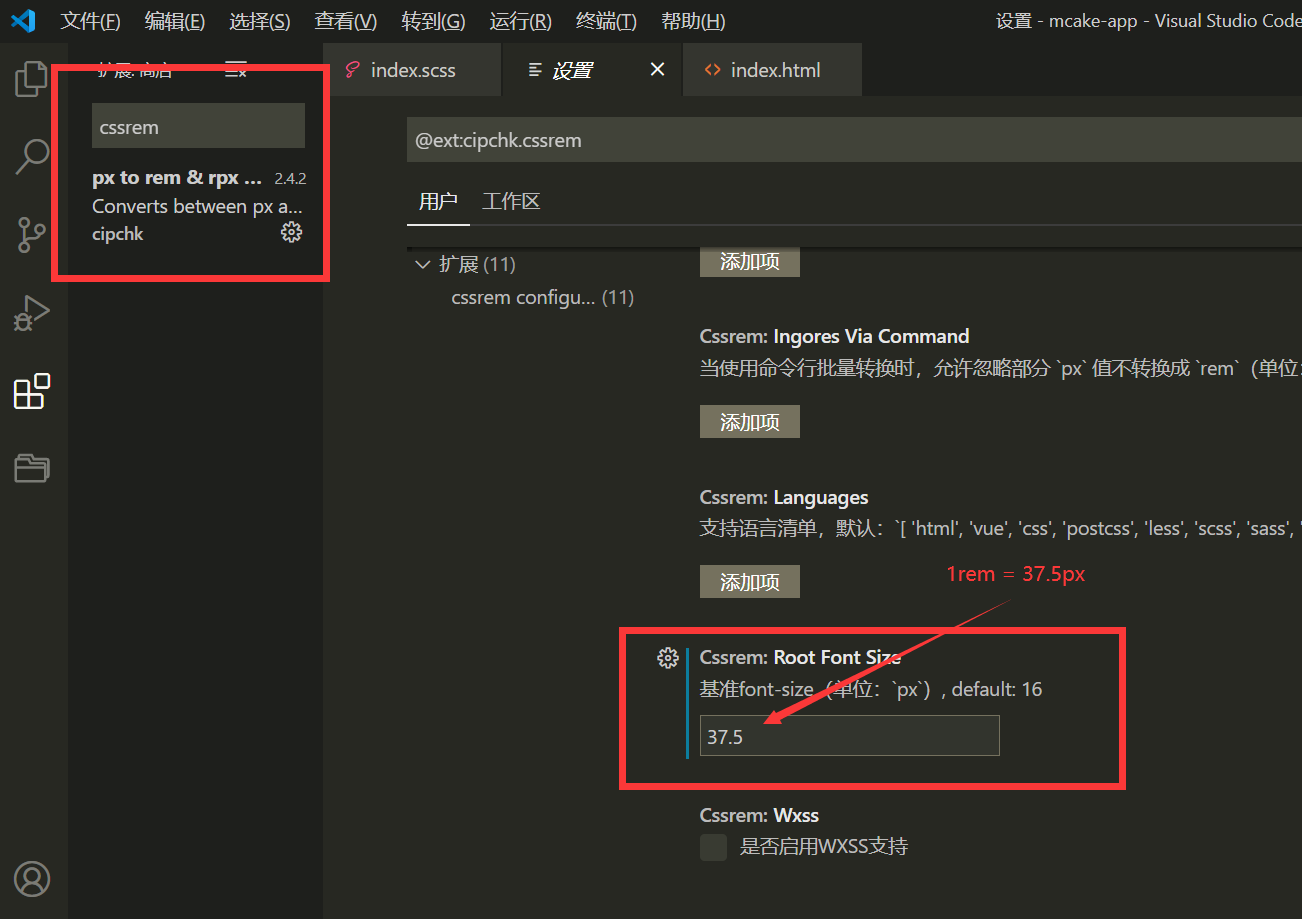The image size is (1302, 919).
Task: Select cssrem configu... (11) tree item
Action: tap(542, 297)
